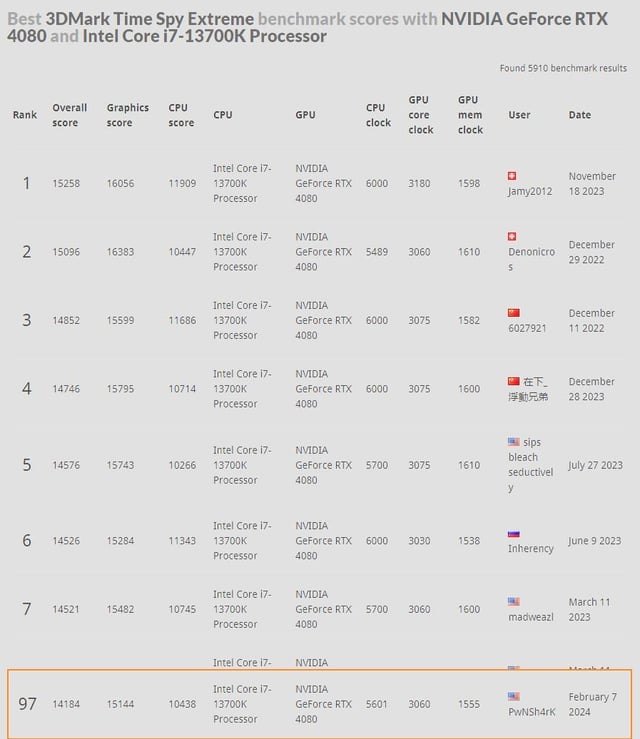Open rank 1 overall score 15258 result

tap(66, 183)
